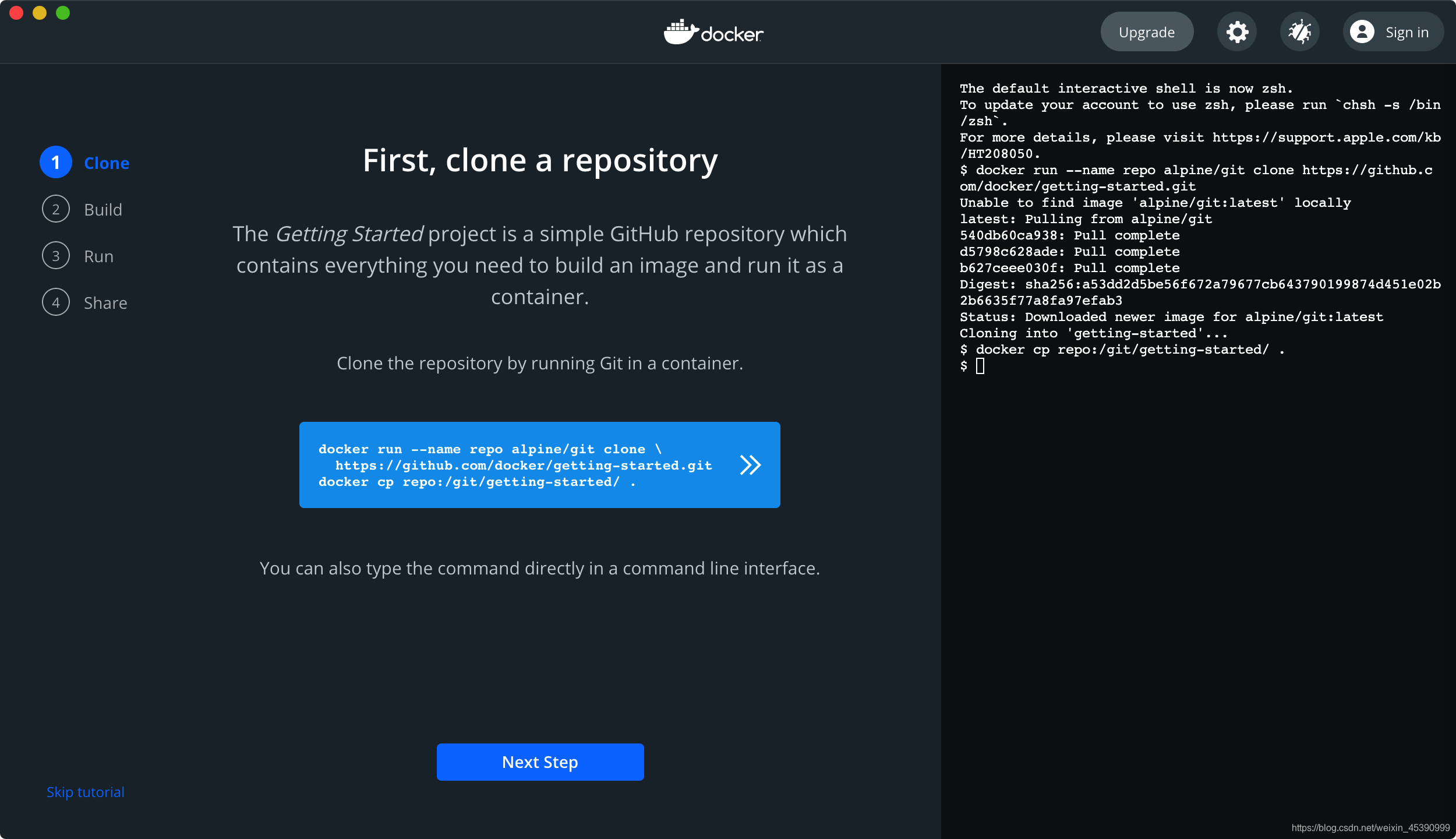This screenshot has width=1456, height=839.
Task: Run command with the double-chevron arrow icon
Action: [x=750, y=465]
